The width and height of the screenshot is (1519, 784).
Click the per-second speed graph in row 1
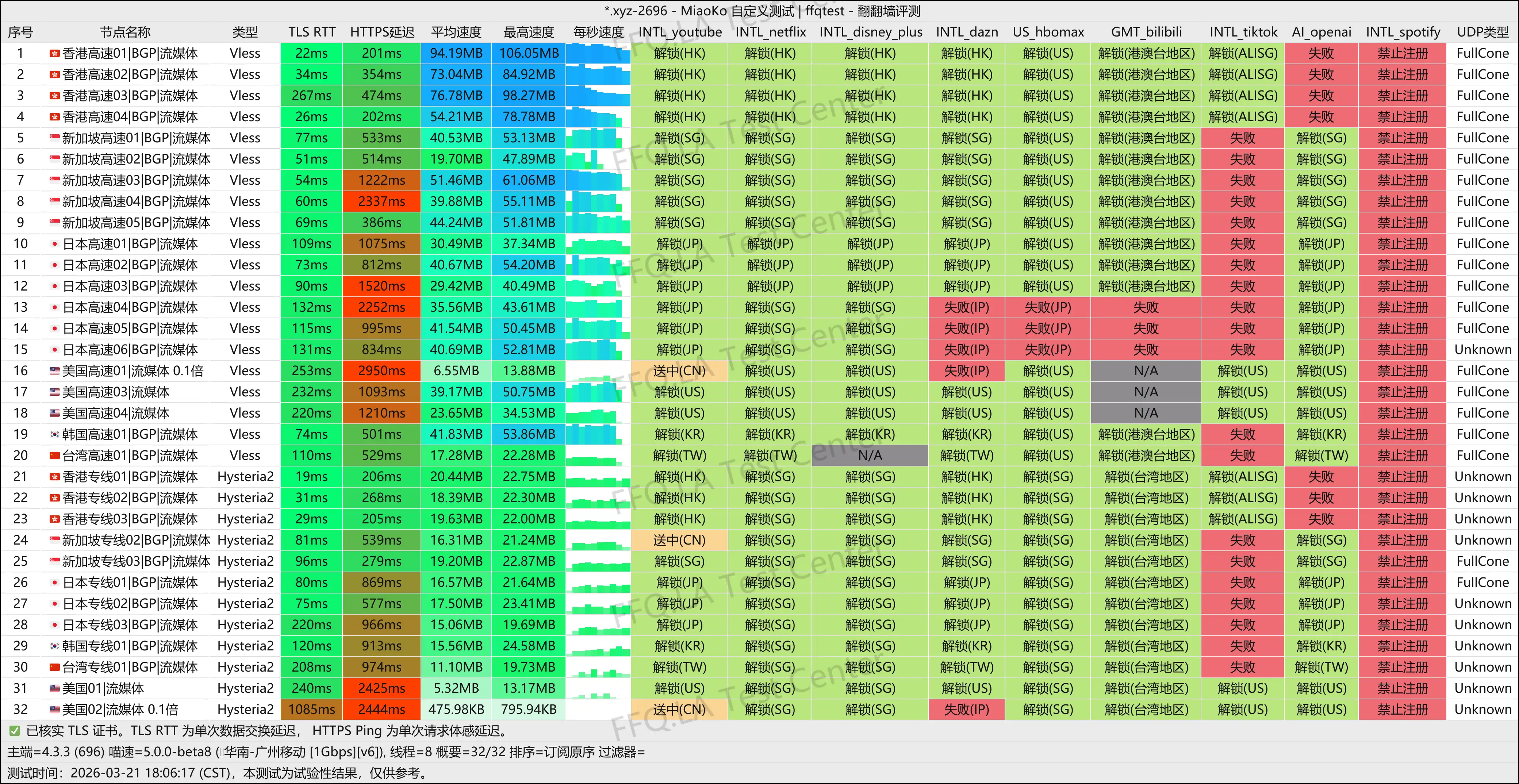click(x=598, y=54)
